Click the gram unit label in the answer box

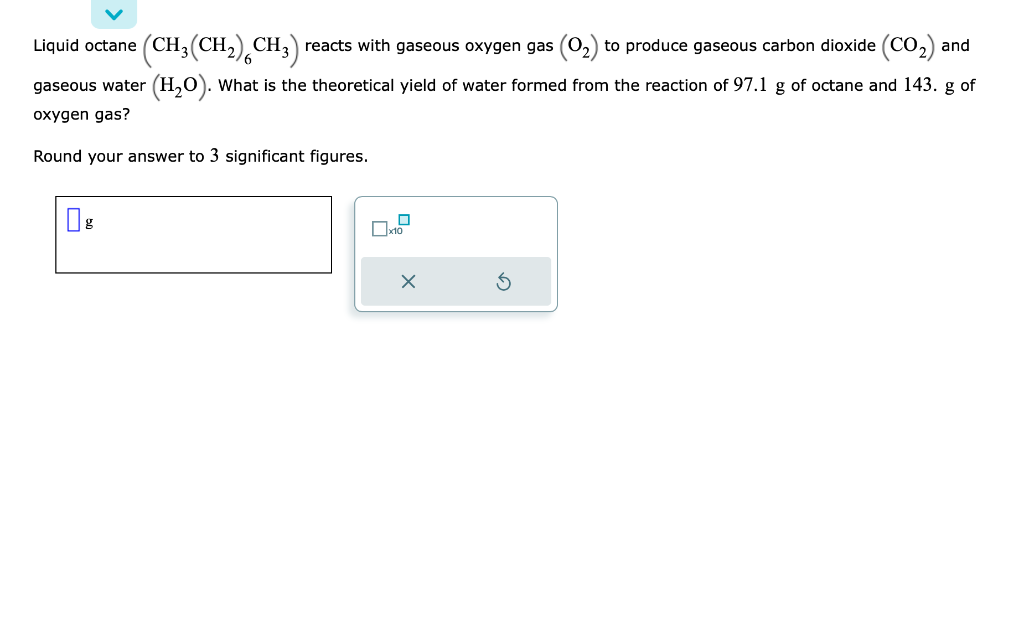[x=89, y=222]
